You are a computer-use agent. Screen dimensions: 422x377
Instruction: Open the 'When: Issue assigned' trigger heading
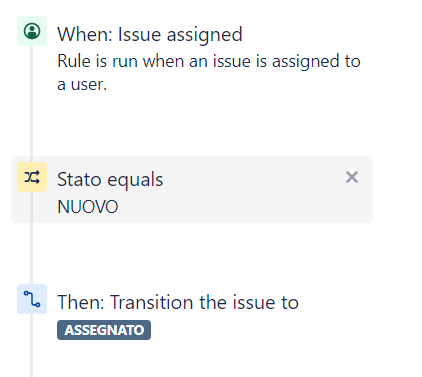pos(150,35)
